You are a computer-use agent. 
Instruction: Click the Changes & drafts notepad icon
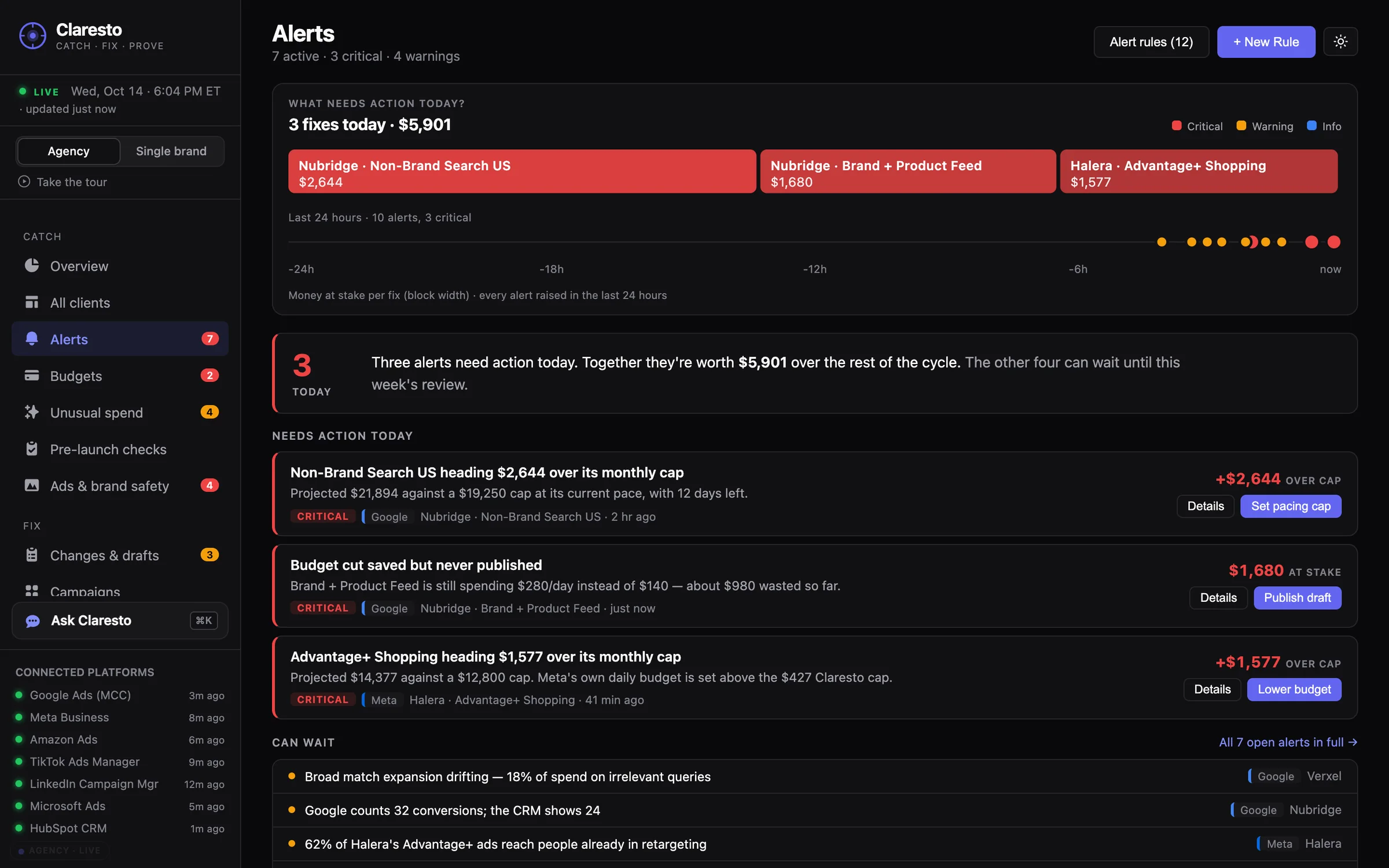pos(32,555)
